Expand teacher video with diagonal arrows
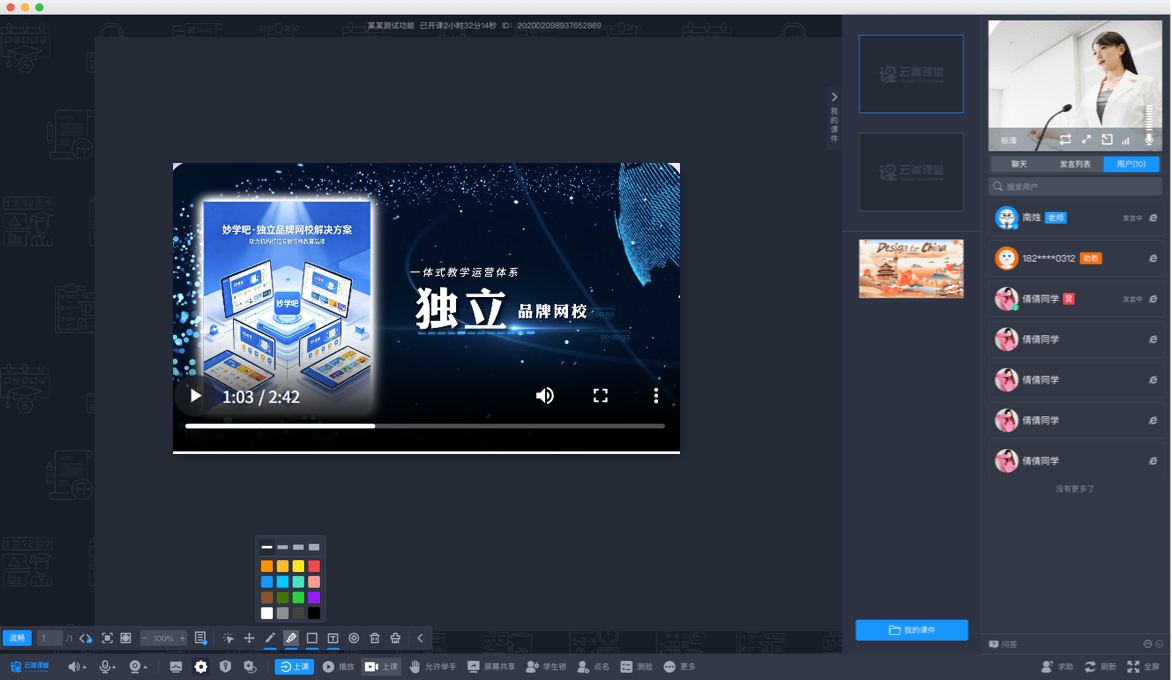This screenshot has width=1172, height=680. click(x=1086, y=140)
